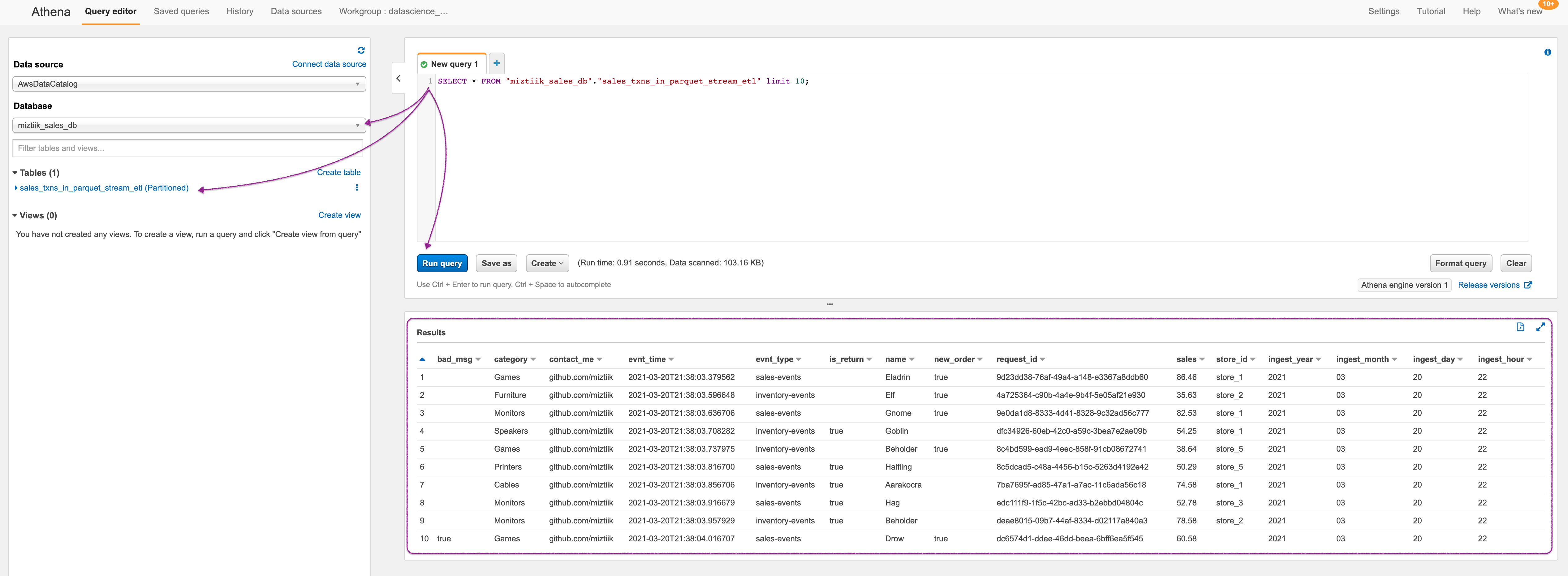Screen dimensions: 1568x576
Task: Open the Create dropdown button
Action: [547, 263]
